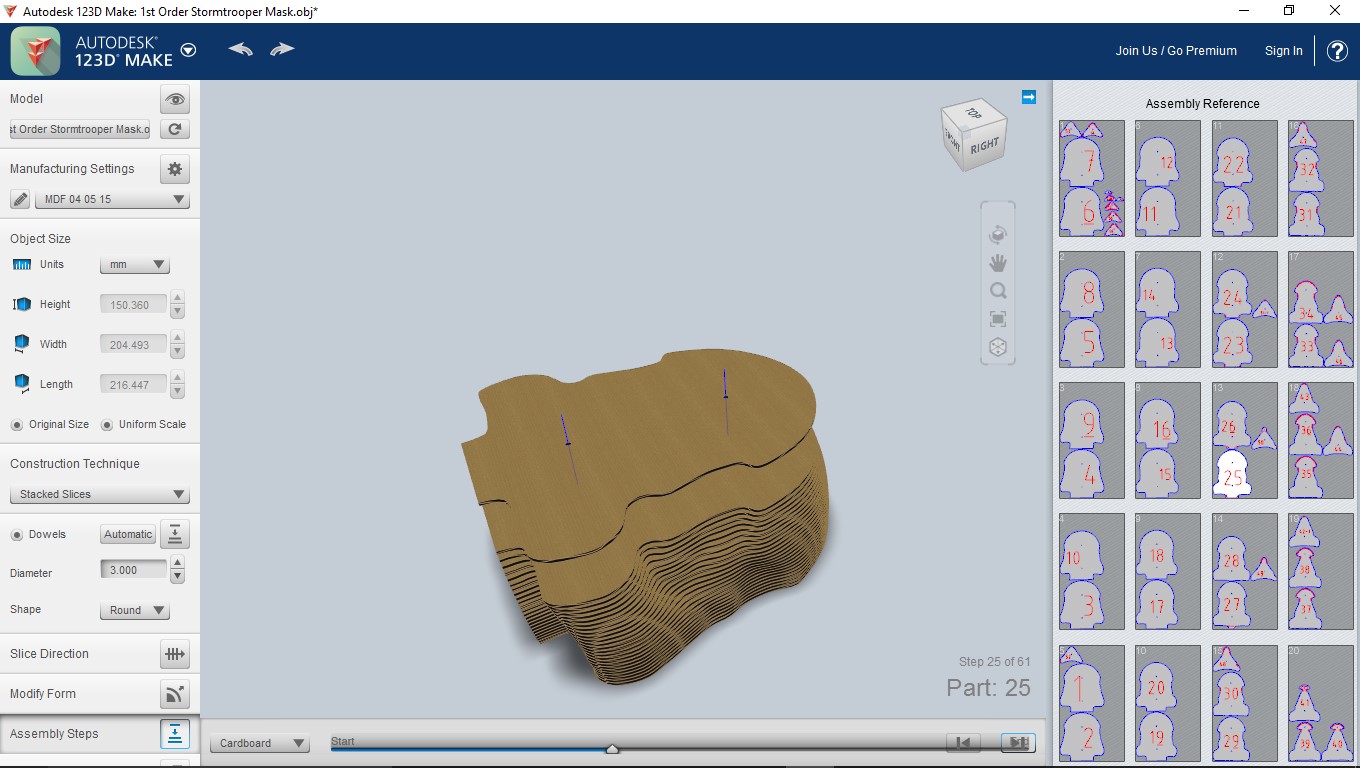This screenshot has width=1360, height=768.
Task: Collapse Assembly Reference panel arrow
Action: 1029,97
